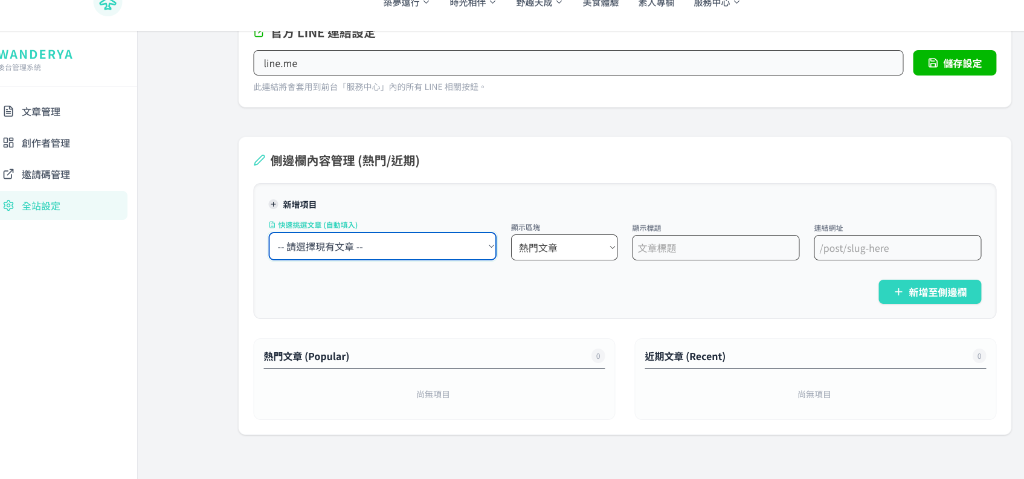The image size is (1024, 479).
Task: Click the plus icon in 新增至側邊欄 button
Action: coord(898,292)
